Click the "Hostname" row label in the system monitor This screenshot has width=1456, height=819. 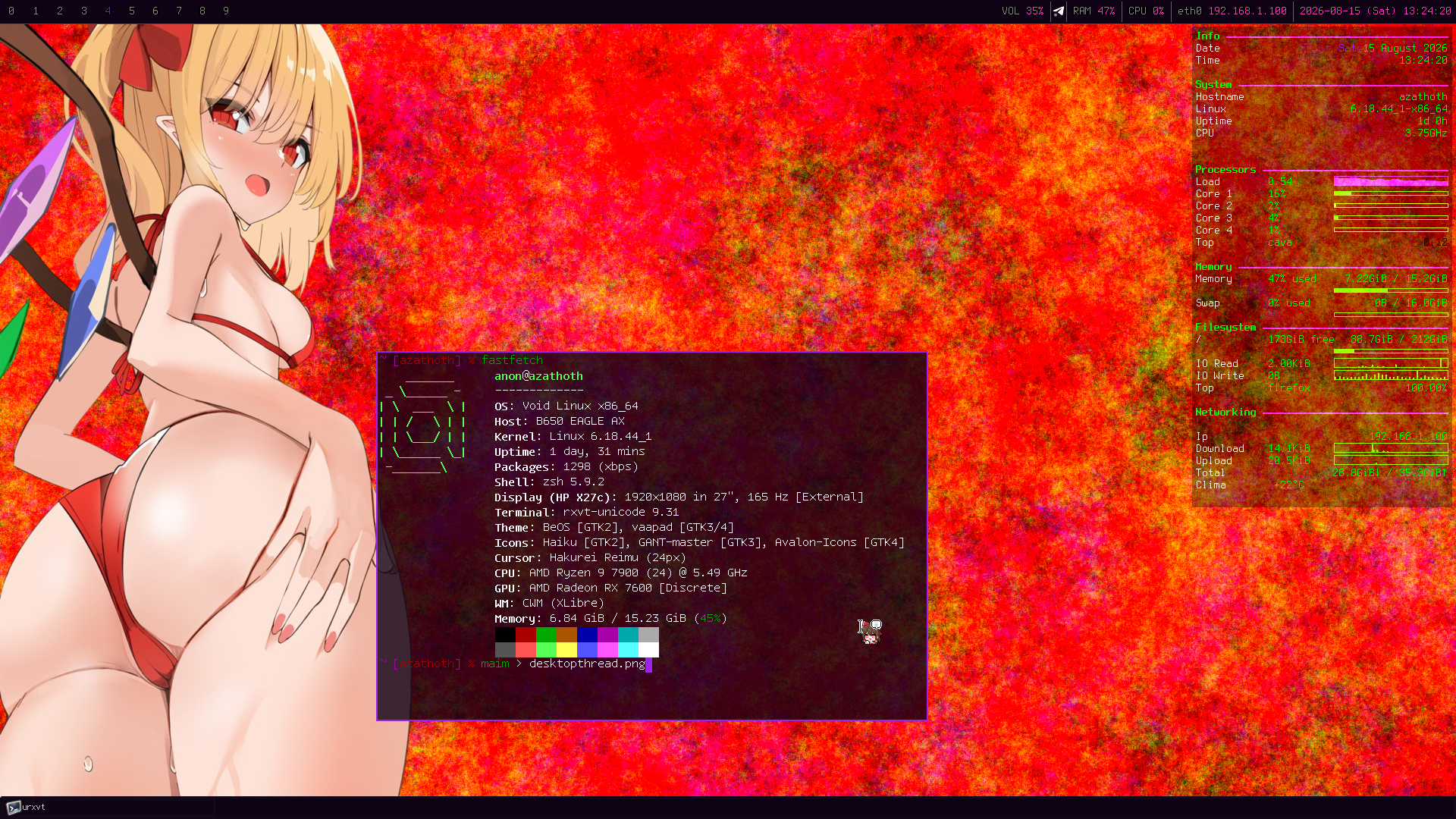[x=1219, y=97]
